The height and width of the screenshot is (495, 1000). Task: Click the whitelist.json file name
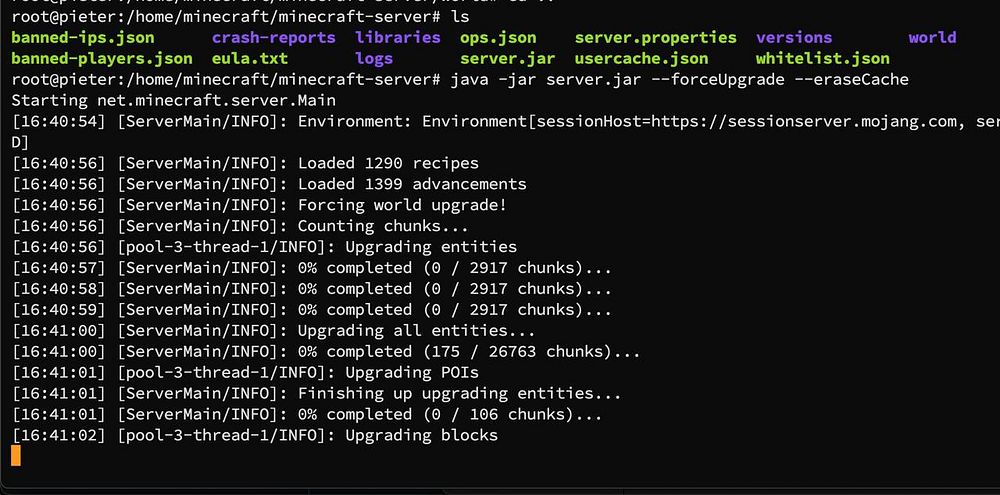coord(823,59)
